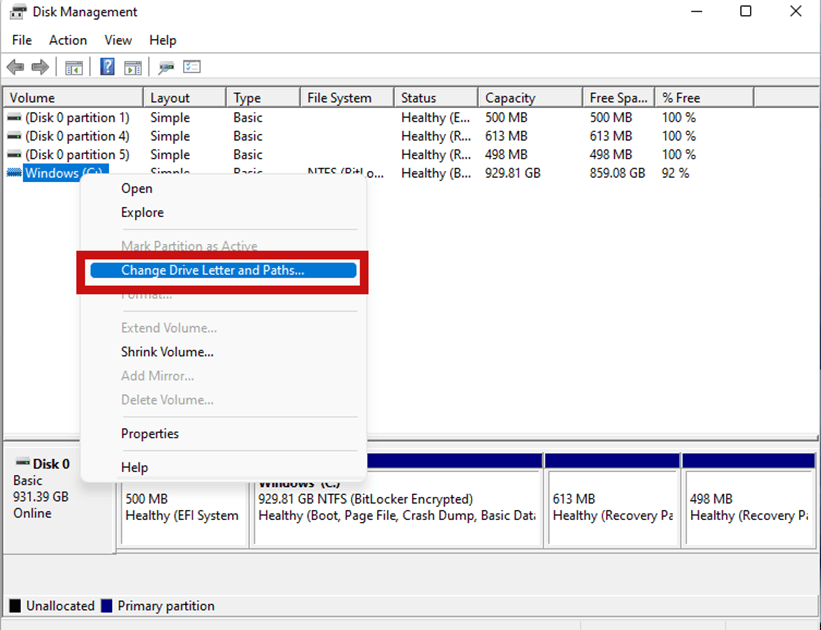Click the Settings checklist toolbar icon
821x630 pixels.
pos(192,67)
